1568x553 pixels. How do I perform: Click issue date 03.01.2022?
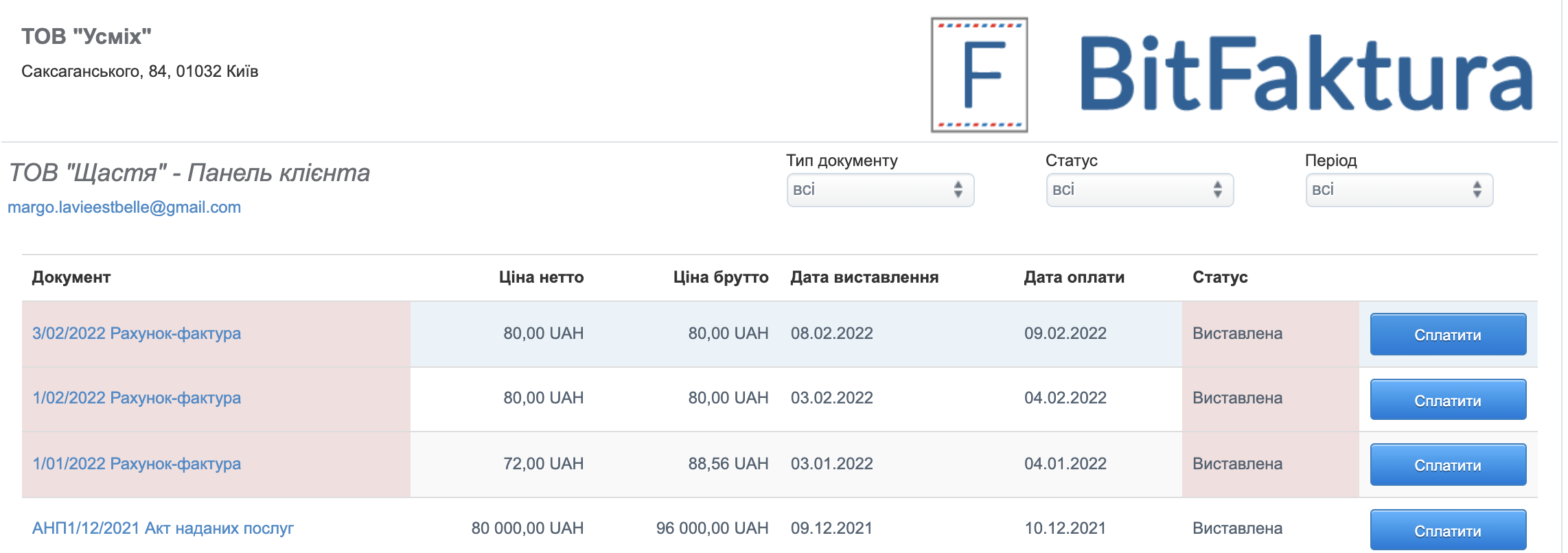tap(832, 464)
